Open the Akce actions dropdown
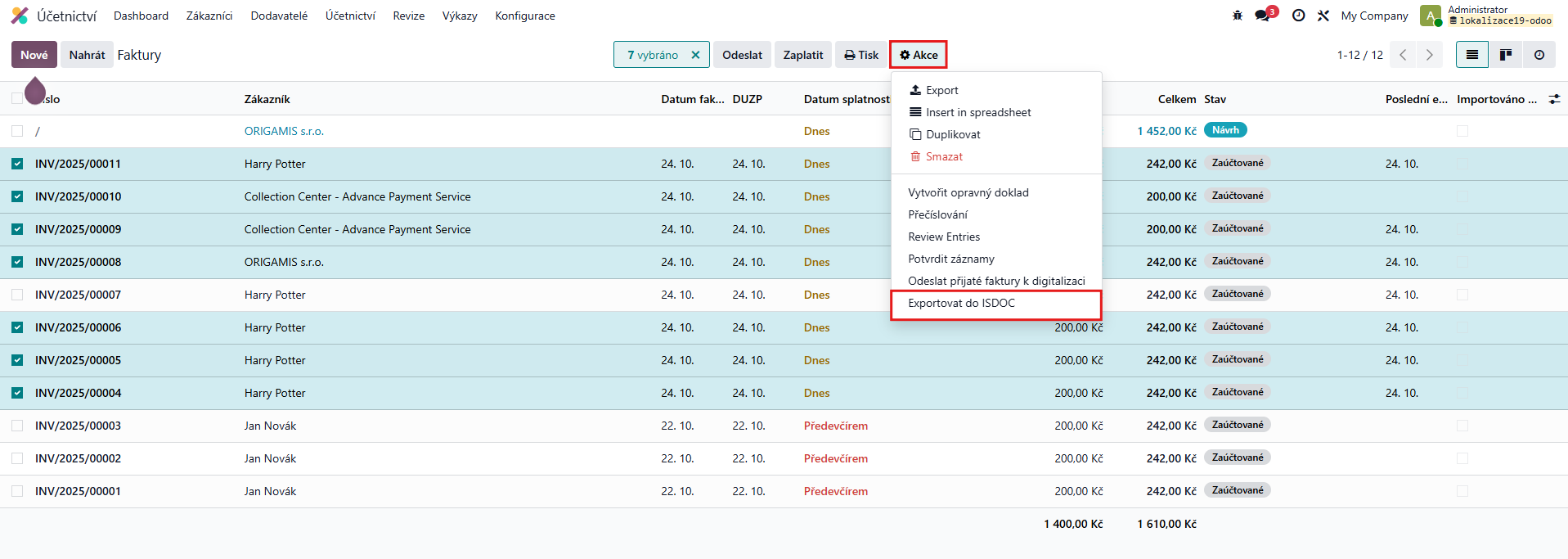Screen dimensions: 1568x559 point(919,55)
